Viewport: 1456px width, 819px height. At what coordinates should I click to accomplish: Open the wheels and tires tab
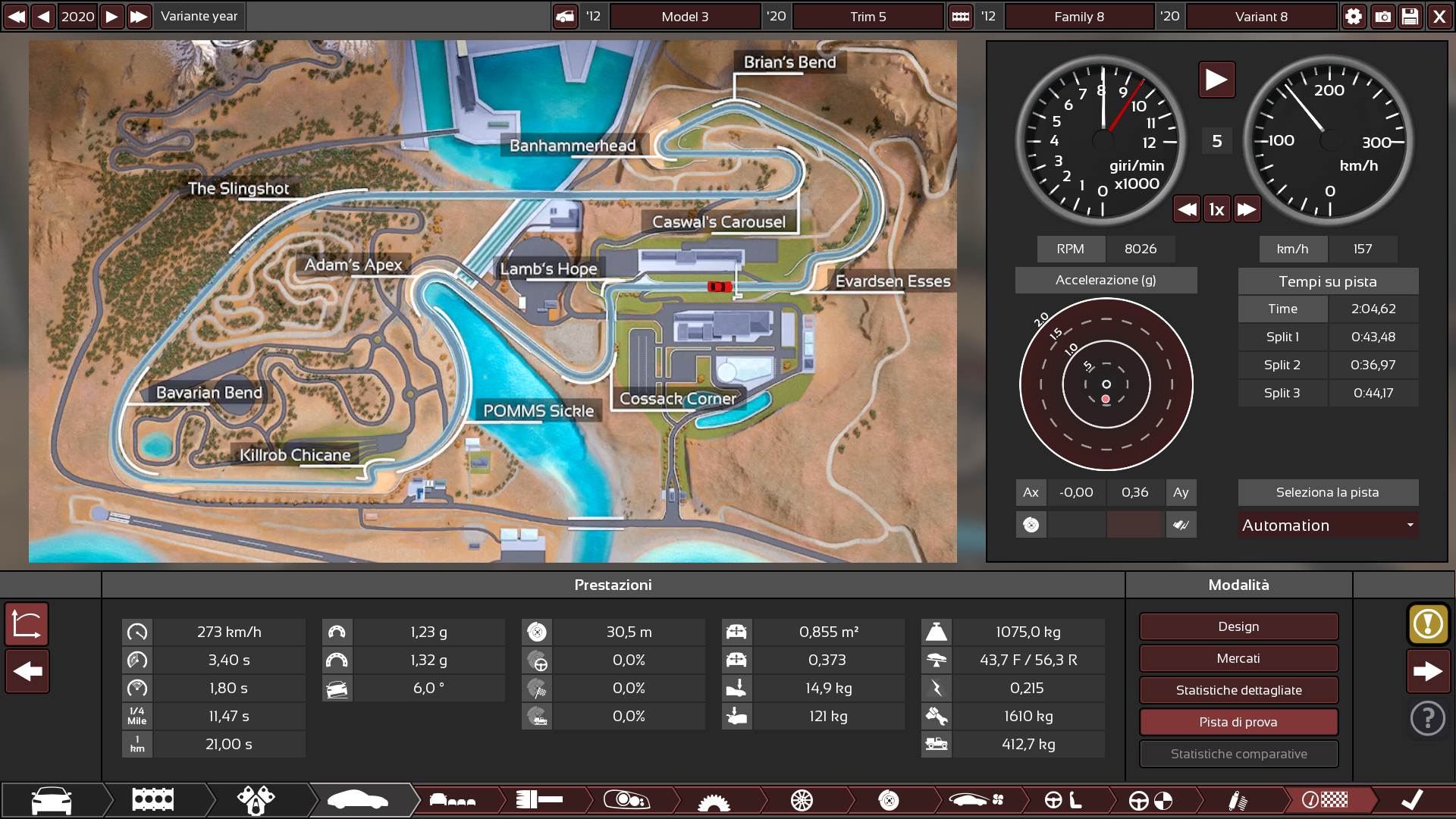(x=802, y=800)
